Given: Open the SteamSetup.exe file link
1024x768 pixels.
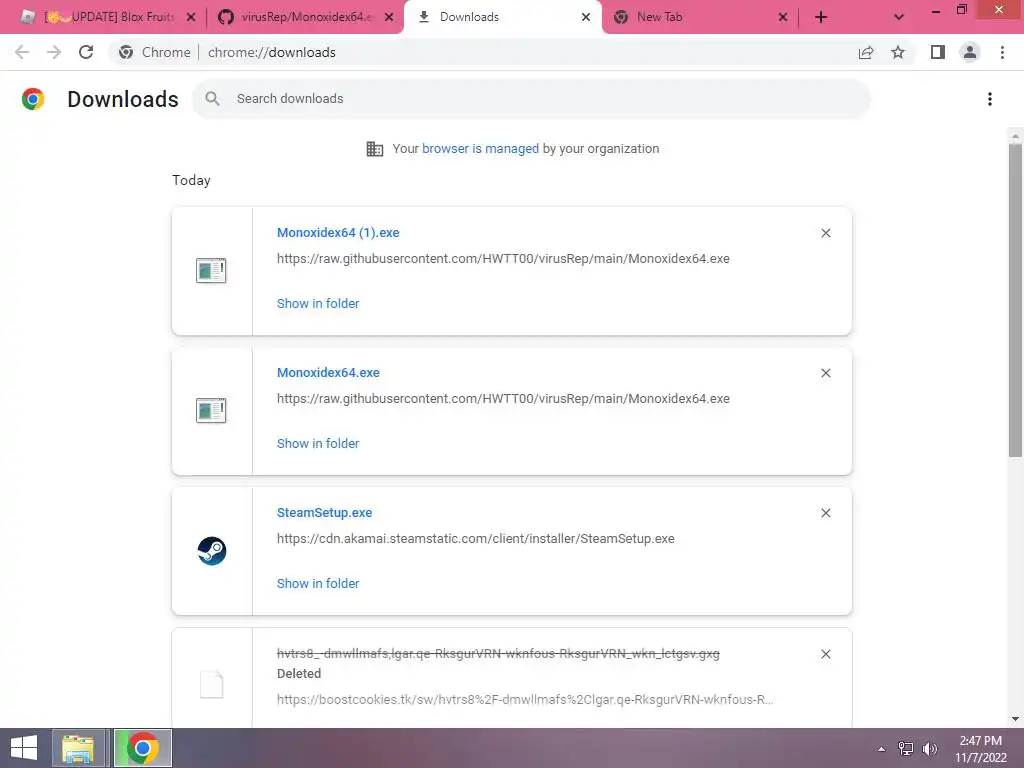Looking at the screenshot, I should tap(325, 513).
